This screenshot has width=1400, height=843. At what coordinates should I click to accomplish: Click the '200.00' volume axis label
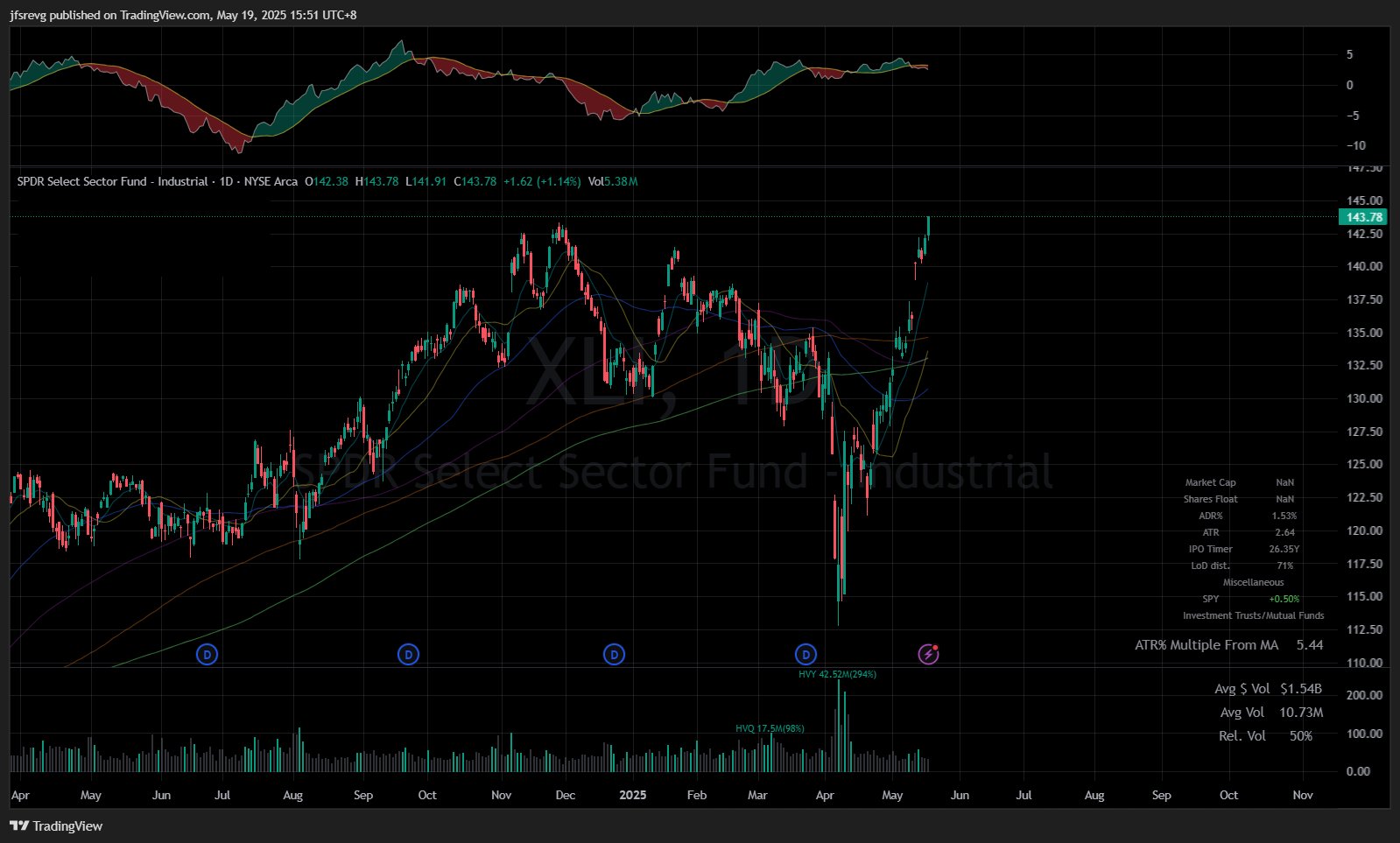coord(1365,695)
